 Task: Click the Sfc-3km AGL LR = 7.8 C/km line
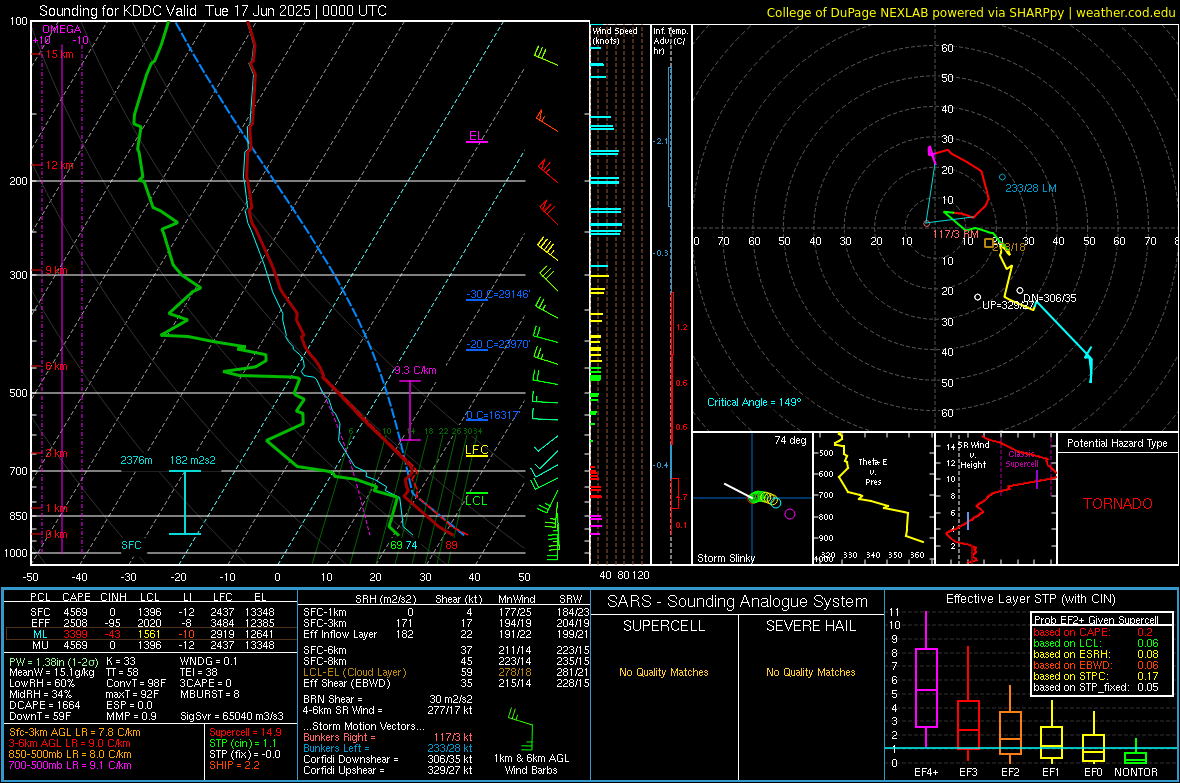(75, 732)
